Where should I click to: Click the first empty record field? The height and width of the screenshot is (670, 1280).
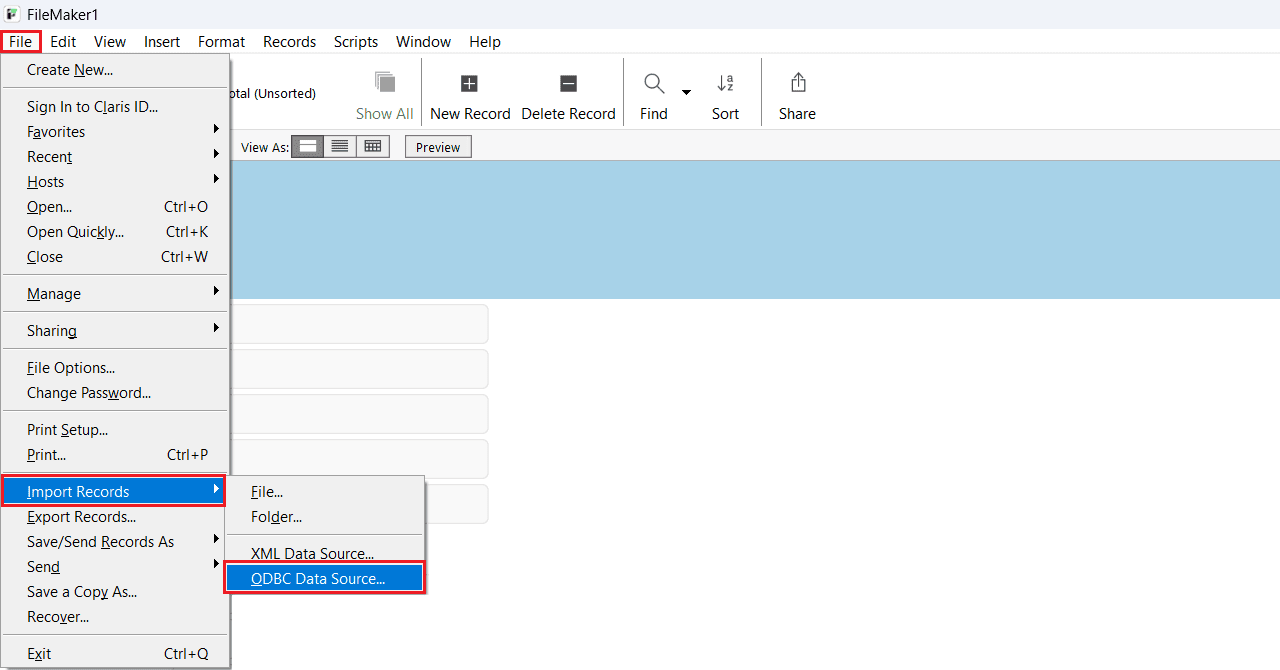click(x=360, y=324)
